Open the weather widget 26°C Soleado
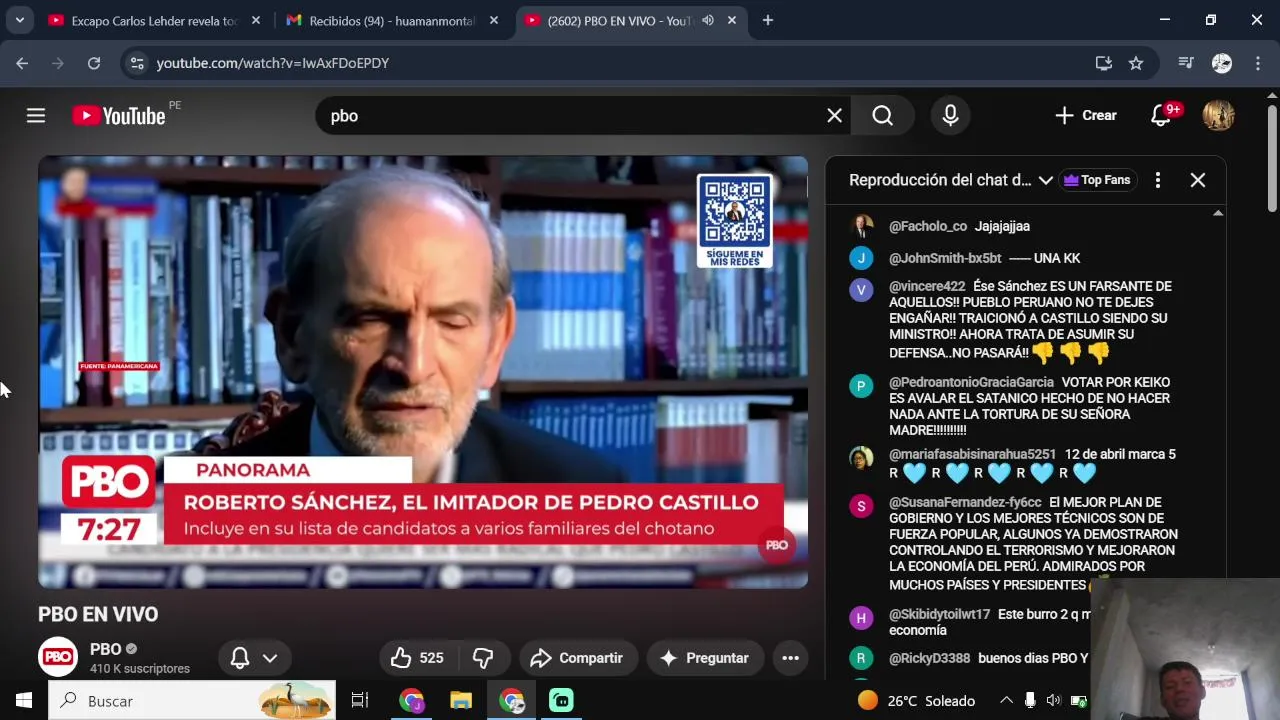The height and width of the screenshot is (720, 1280). point(916,701)
